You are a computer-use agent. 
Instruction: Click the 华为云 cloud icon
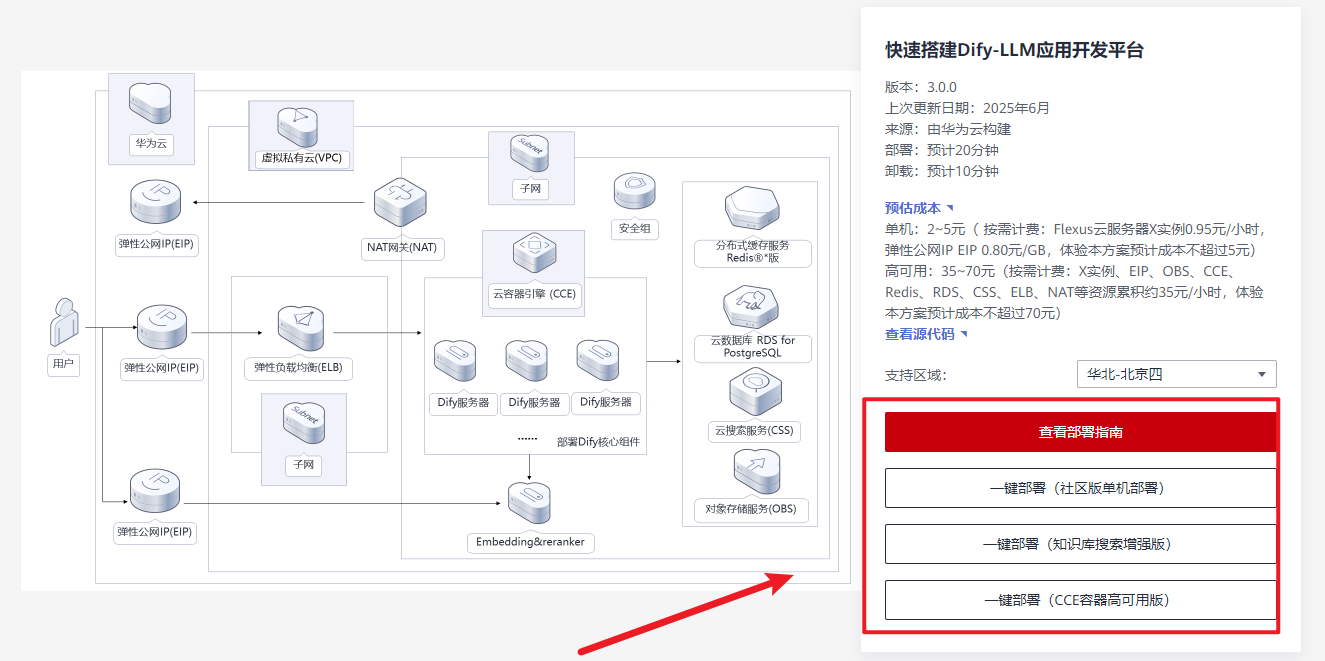[x=151, y=102]
